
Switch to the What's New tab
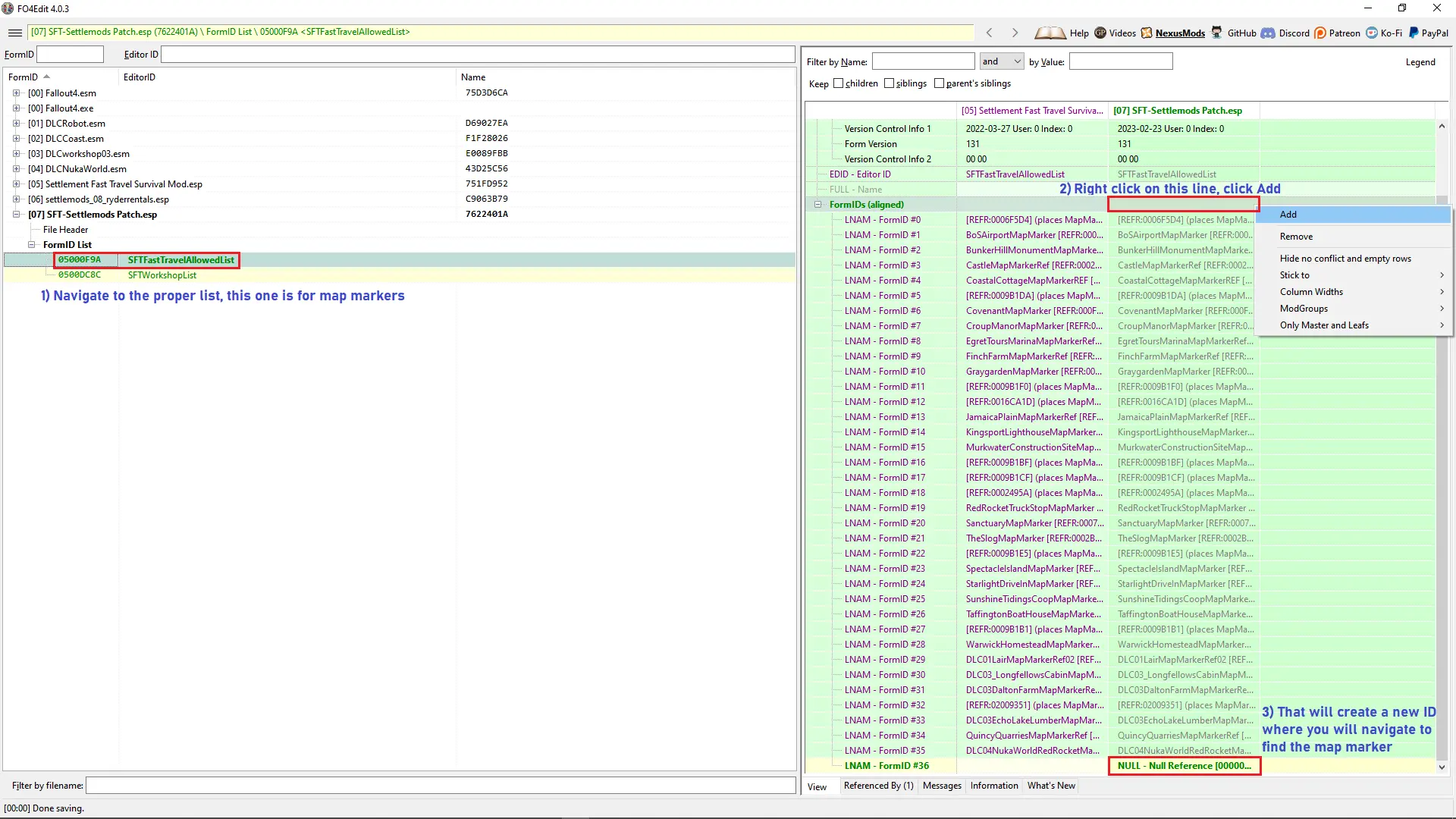[1051, 786]
